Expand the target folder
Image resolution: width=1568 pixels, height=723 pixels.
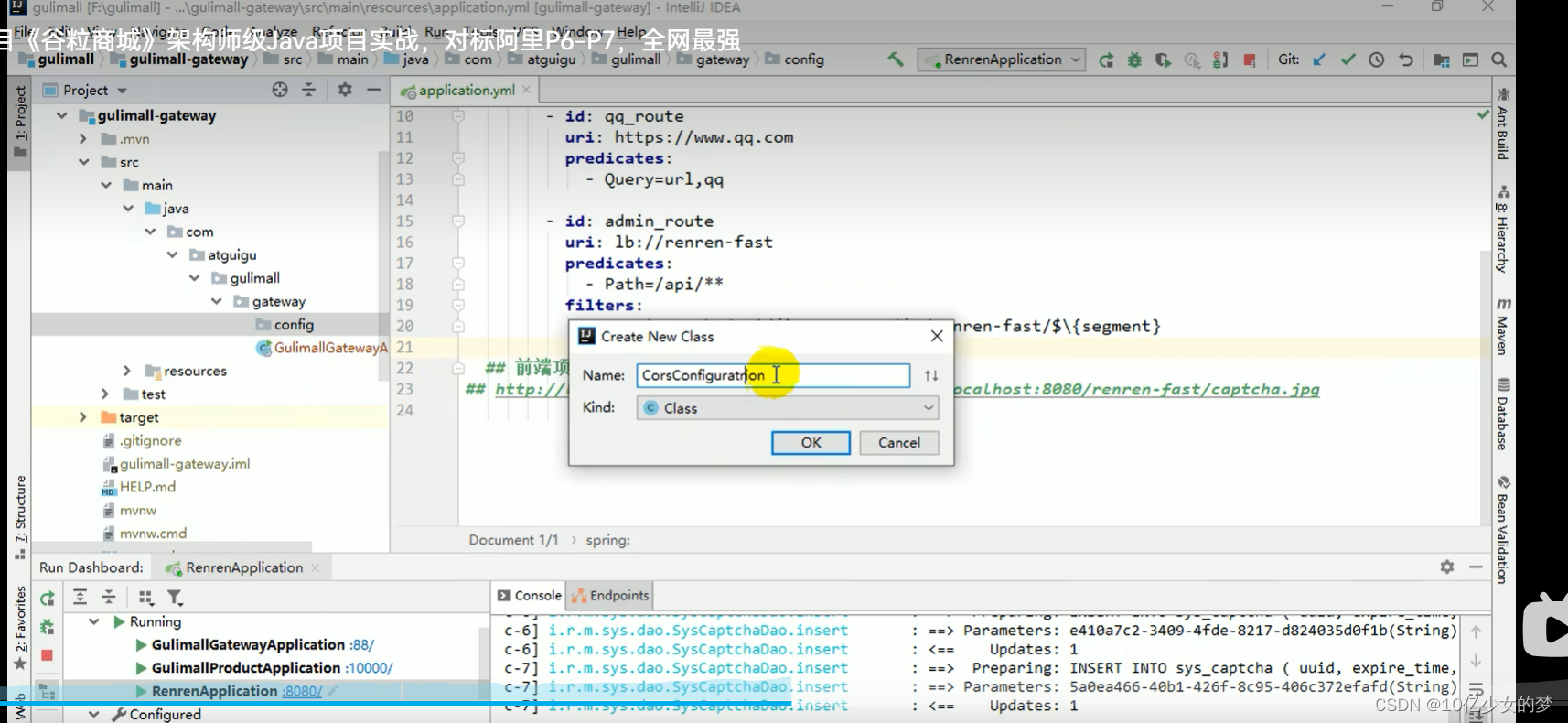(x=83, y=417)
